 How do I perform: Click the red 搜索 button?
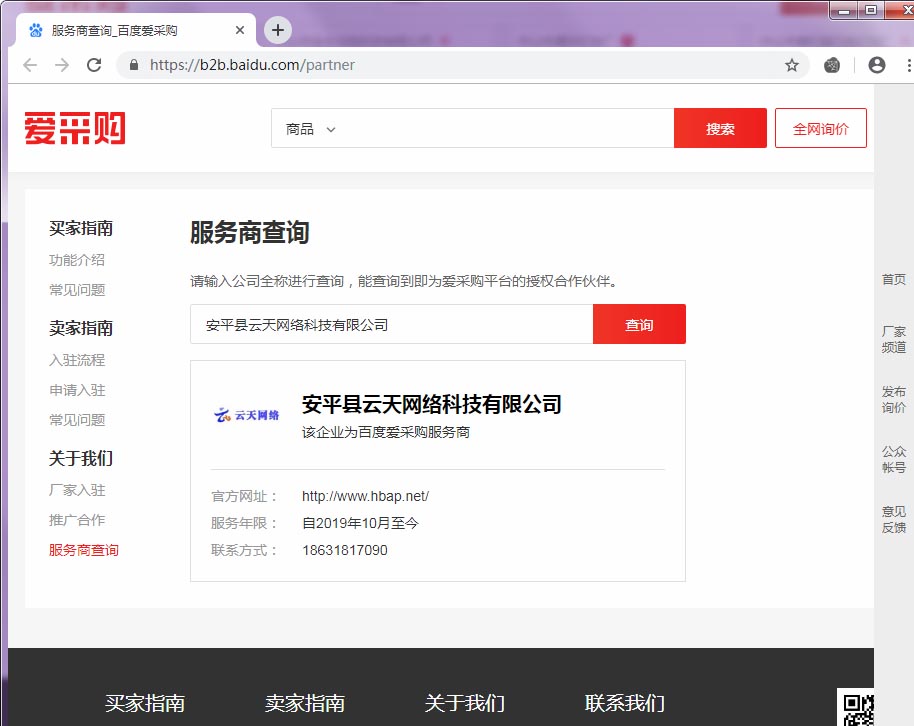(720, 128)
